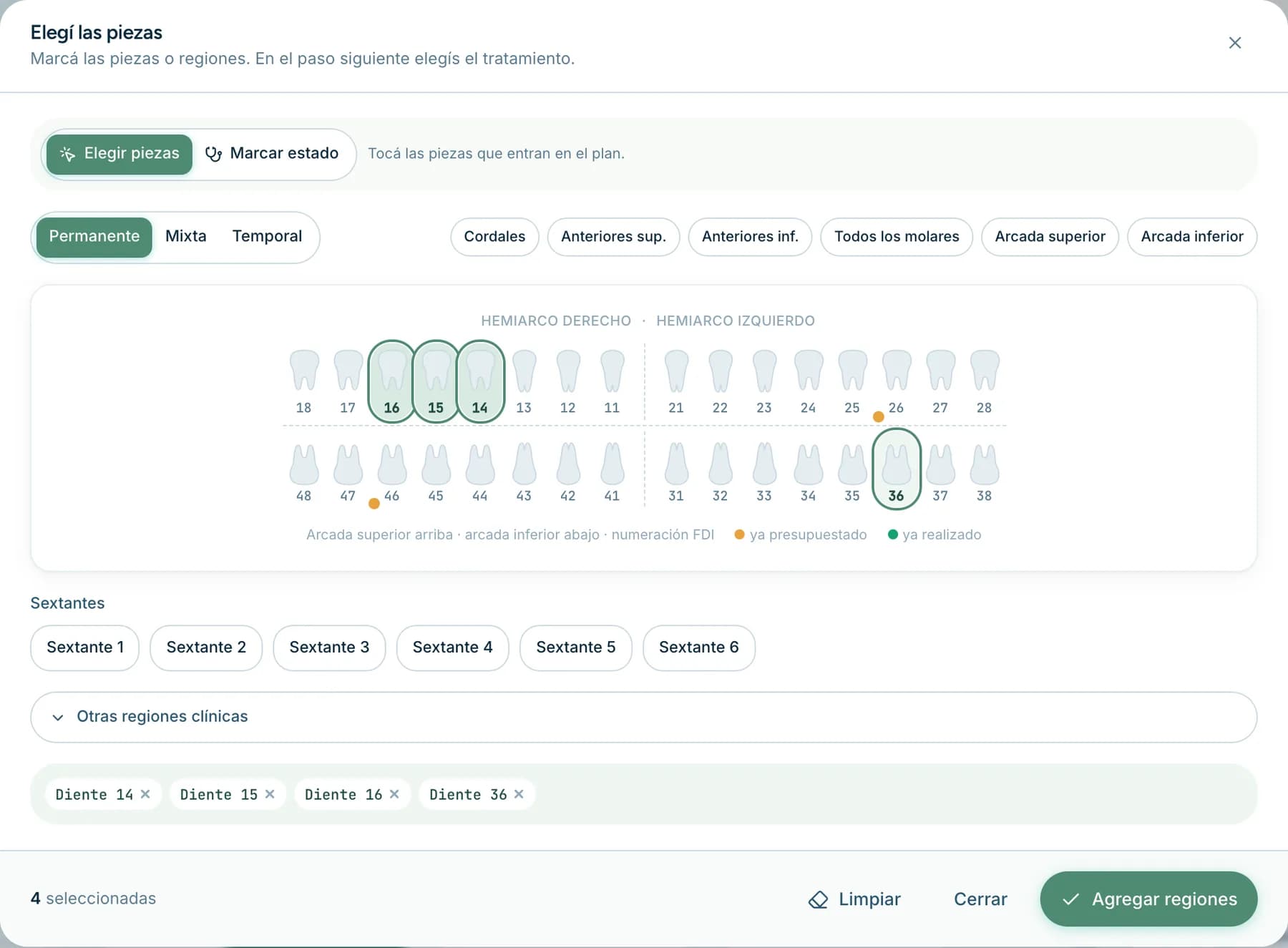Select Todos los molares preset
The image size is (1288, 948).
897,237
